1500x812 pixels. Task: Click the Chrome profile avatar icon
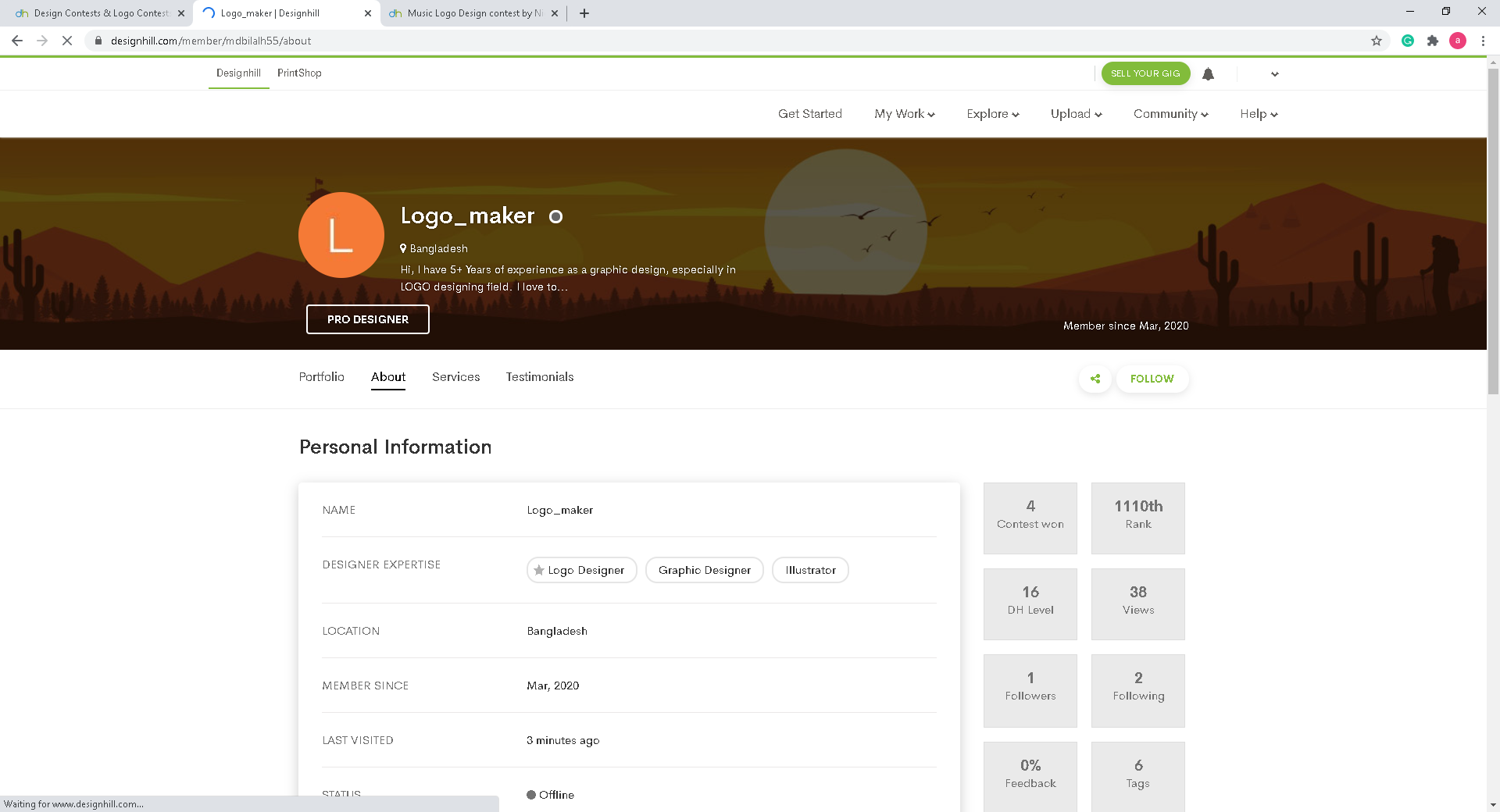tap(1458, 41)
